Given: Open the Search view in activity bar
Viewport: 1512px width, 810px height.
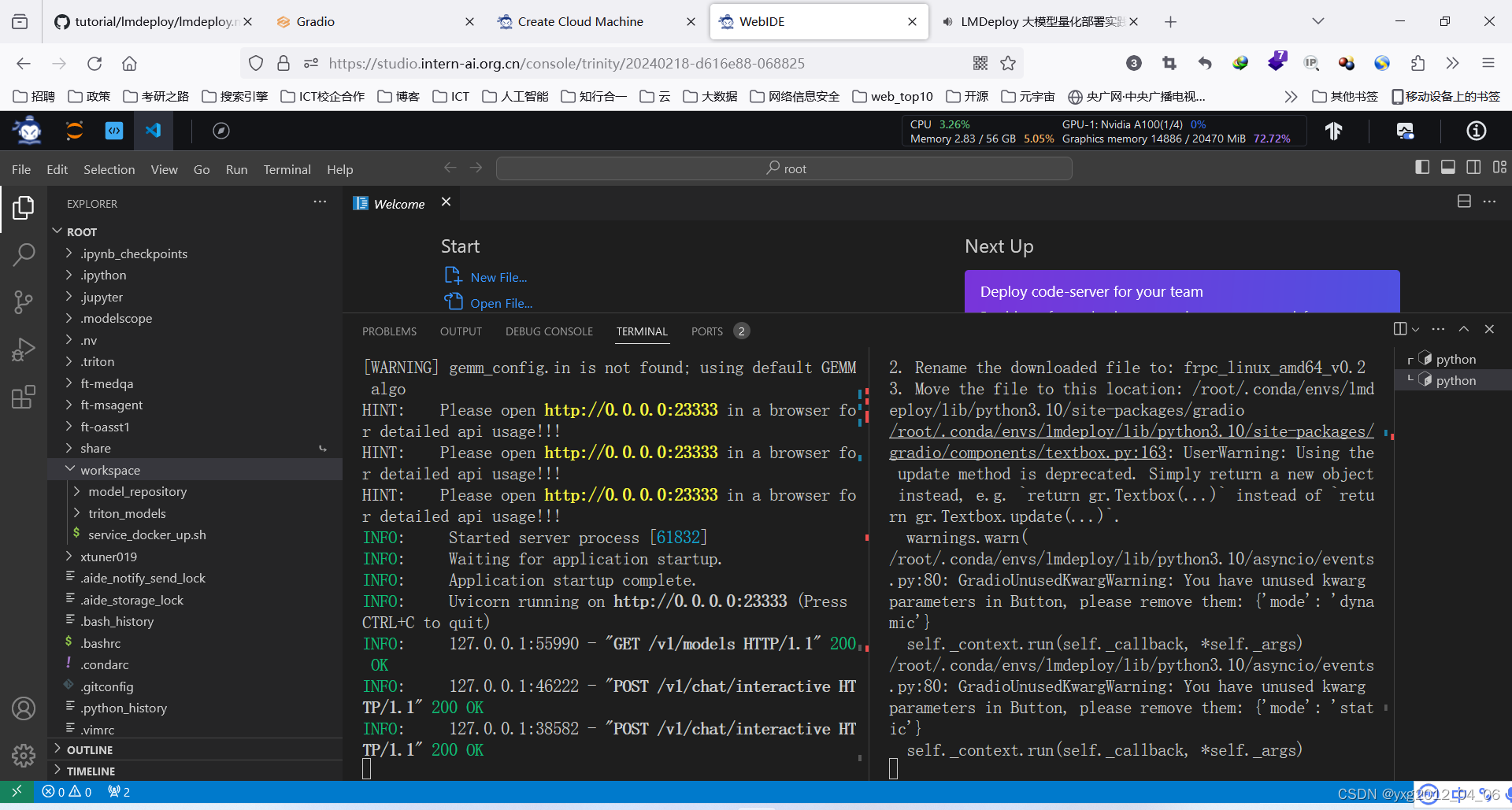Looking at the screenshot, I should pos(24,254).
